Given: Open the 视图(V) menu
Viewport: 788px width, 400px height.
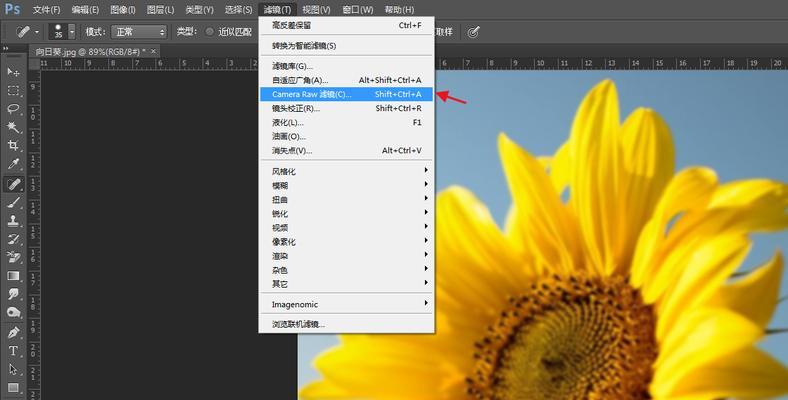Looking at the screenshot, I should click(317, 10).
